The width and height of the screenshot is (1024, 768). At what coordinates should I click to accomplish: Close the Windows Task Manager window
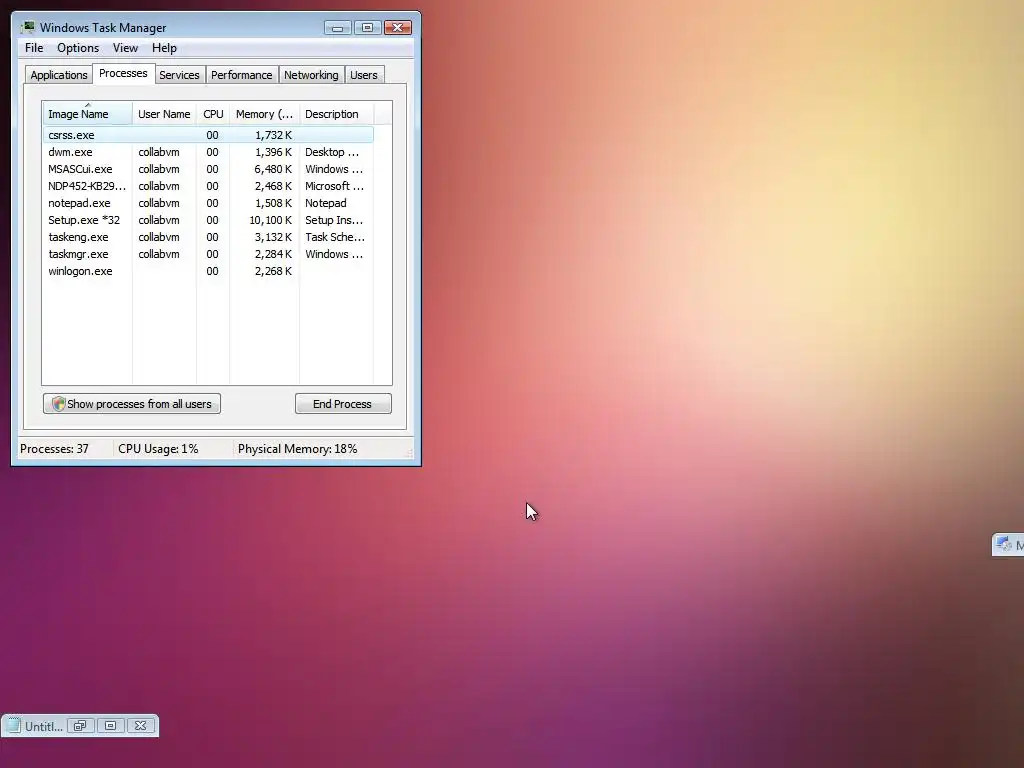tap(398, 27)
